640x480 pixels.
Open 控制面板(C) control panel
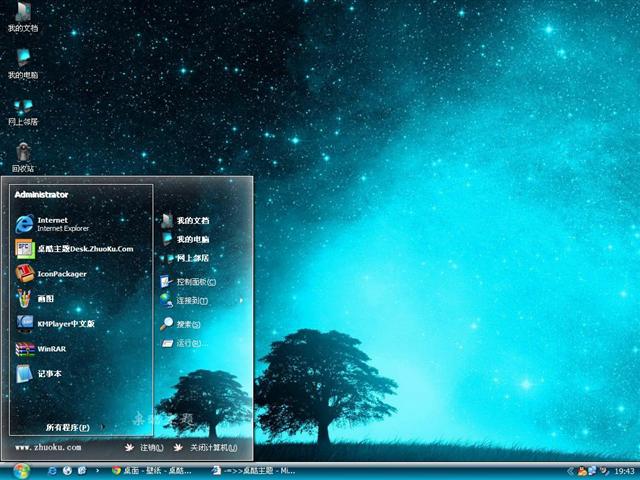click(188, 282)
